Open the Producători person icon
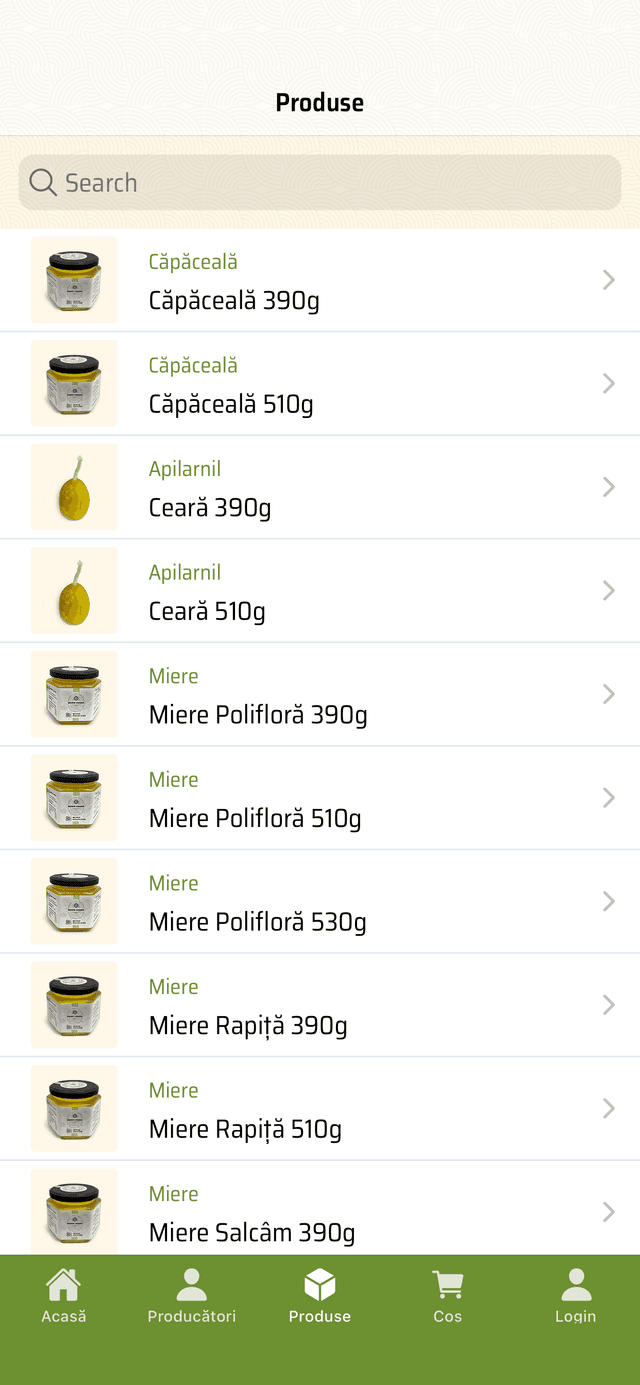 [x=191, y=1285]
